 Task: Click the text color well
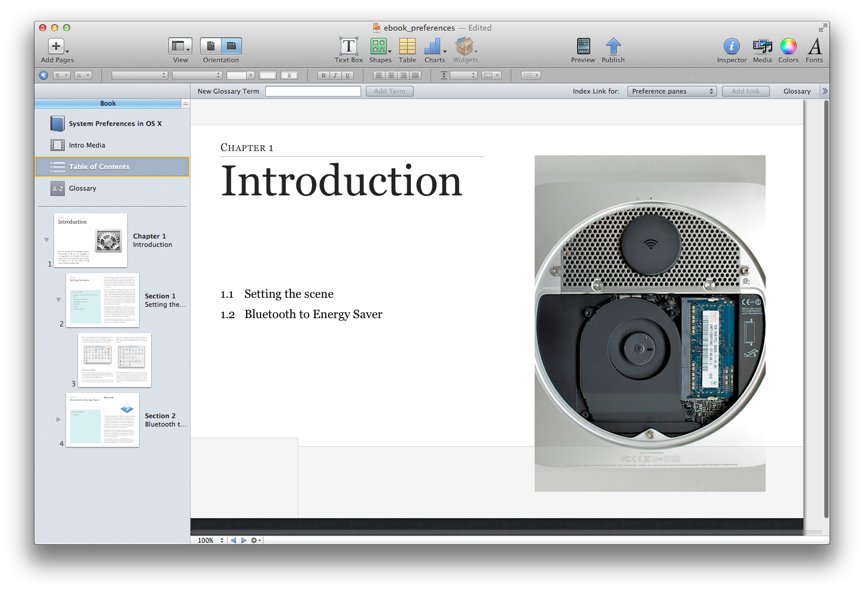(268, 75)
